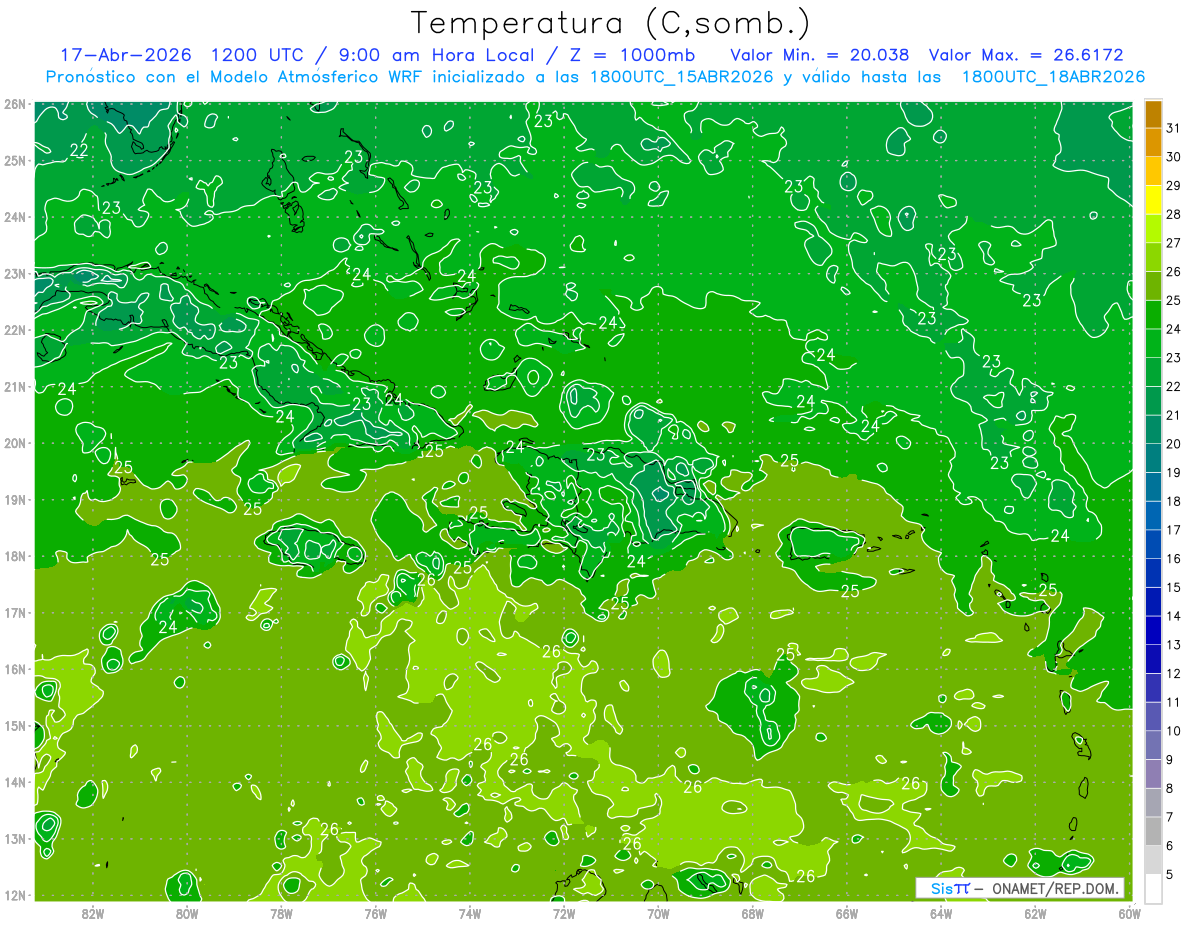Click the 5 label on the color legend
This screenshot has width=1200, height=927.
pos(1170,876)
